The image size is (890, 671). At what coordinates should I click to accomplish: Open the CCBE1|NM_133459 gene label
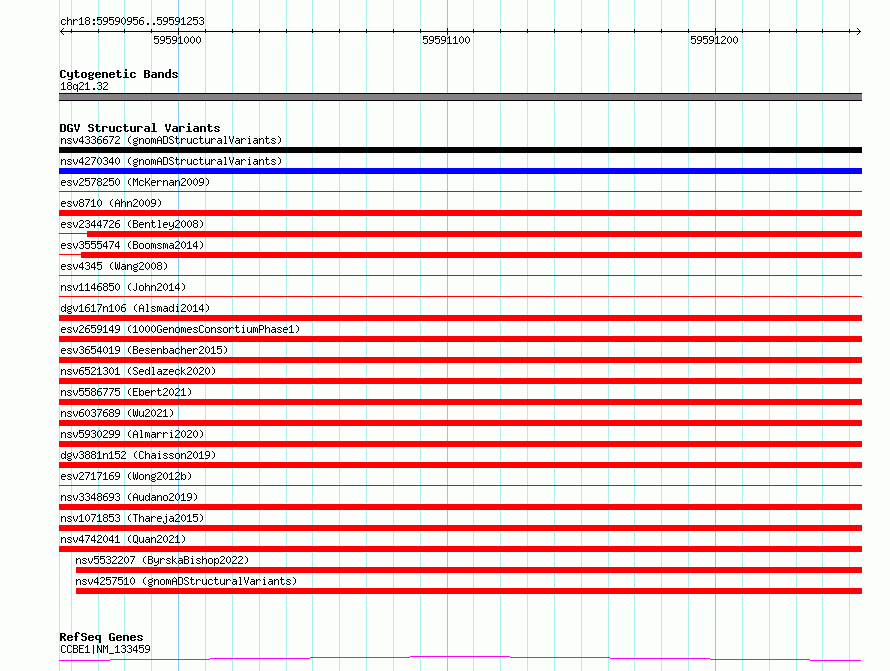[x=105, y=649]
